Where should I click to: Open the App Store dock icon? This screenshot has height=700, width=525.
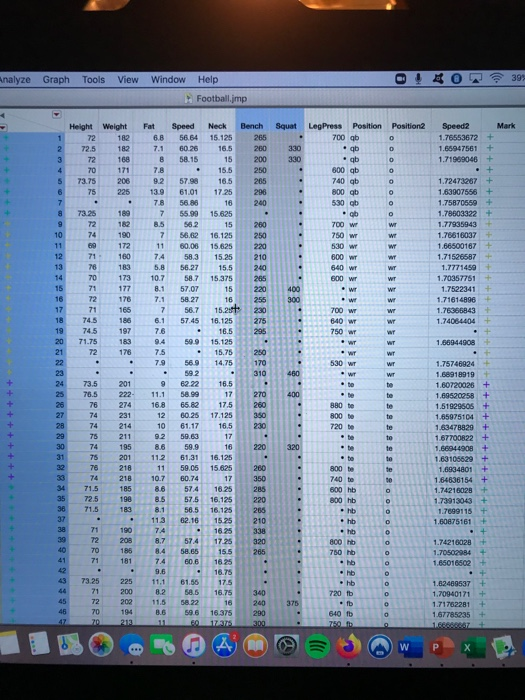click(225, 646)
